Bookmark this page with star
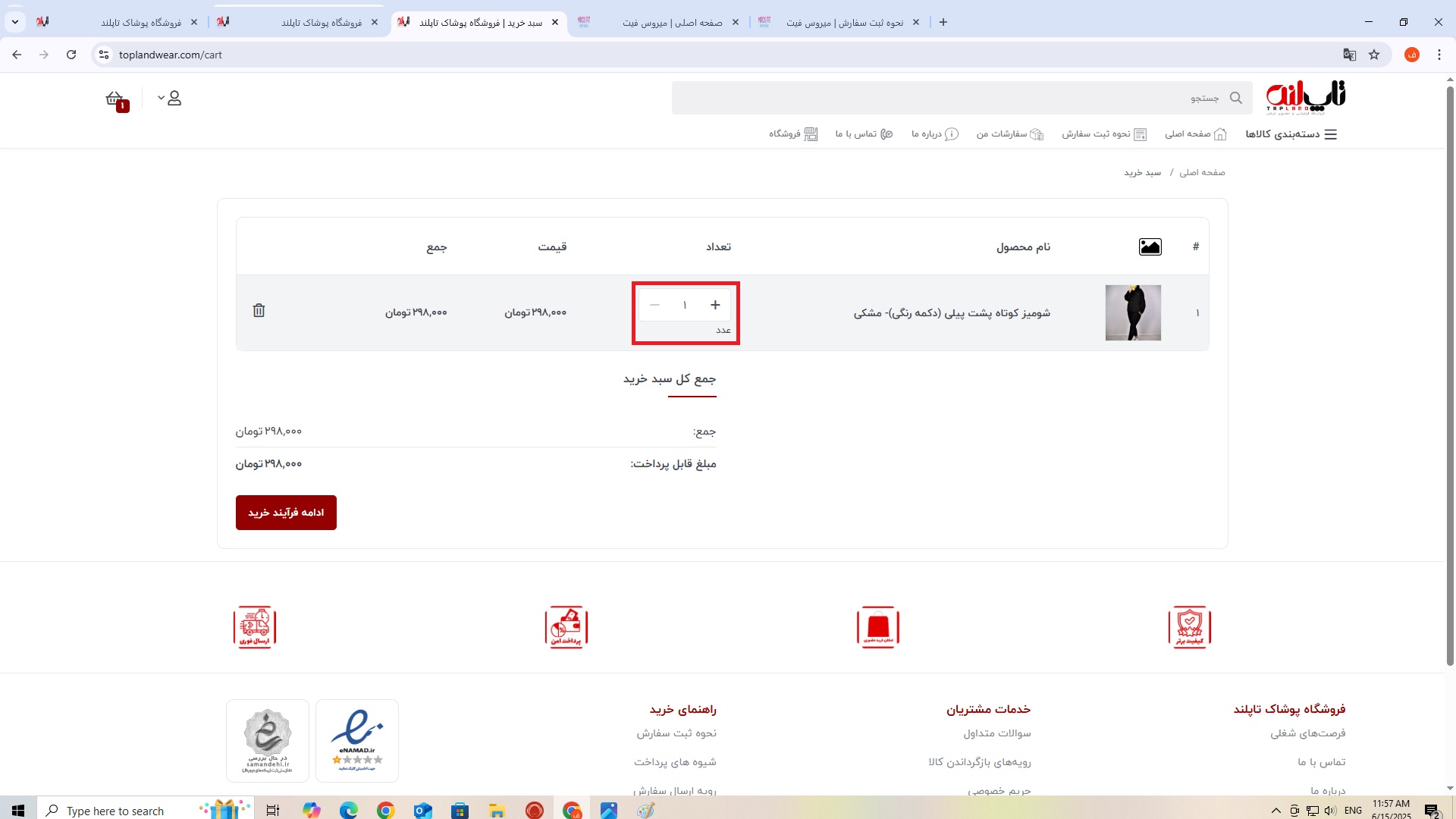 tap(1374, 55)
